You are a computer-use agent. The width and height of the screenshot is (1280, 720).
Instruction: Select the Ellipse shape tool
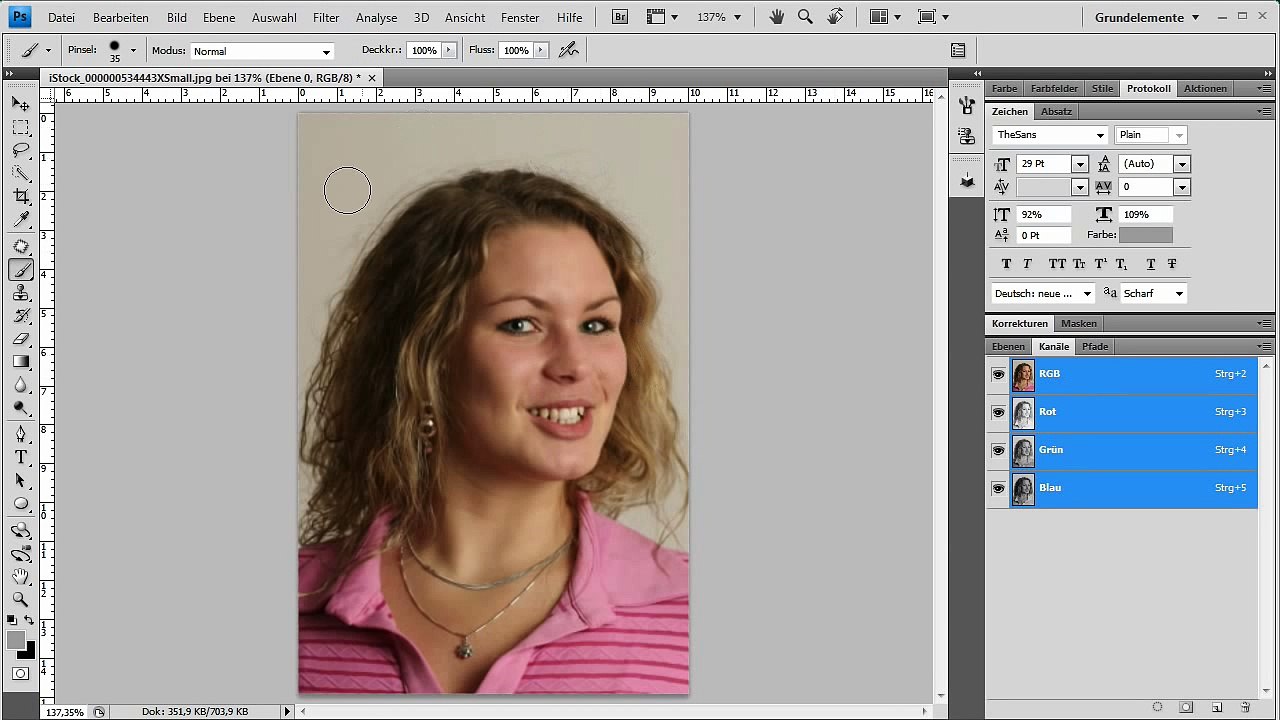click(21, 503)
